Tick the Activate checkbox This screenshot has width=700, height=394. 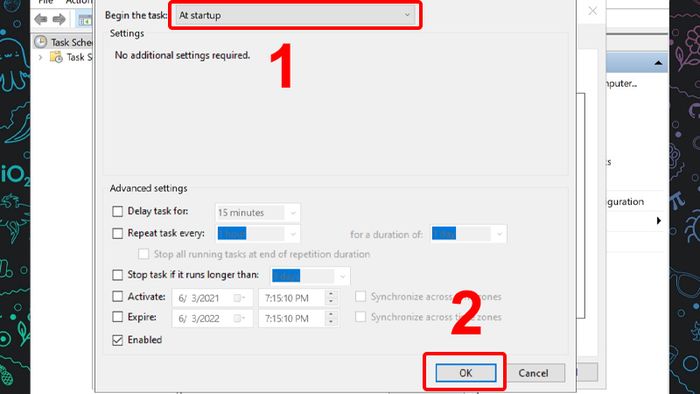117,296
